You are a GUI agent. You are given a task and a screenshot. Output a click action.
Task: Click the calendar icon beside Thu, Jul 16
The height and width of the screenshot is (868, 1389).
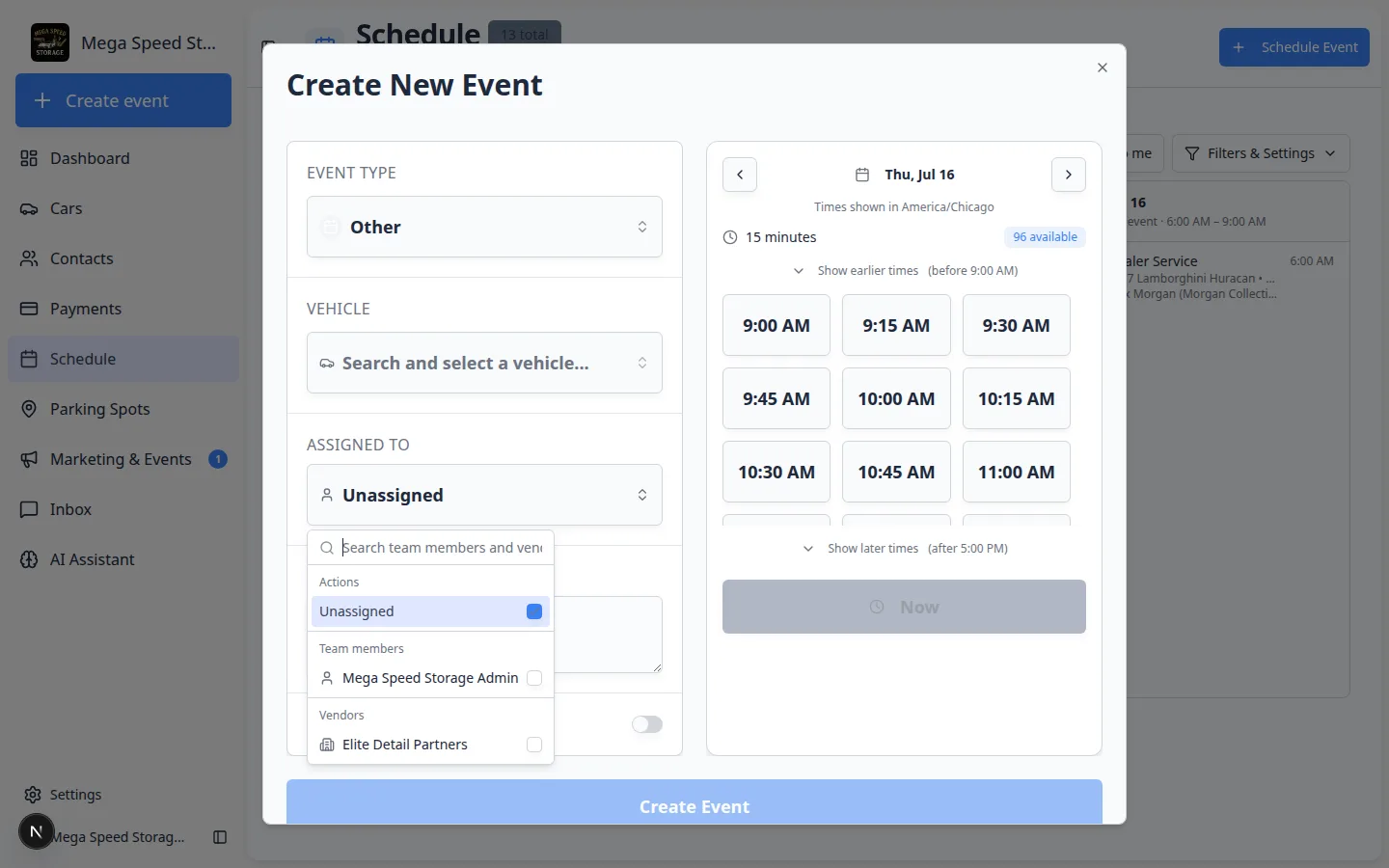(x=862, y=175)
